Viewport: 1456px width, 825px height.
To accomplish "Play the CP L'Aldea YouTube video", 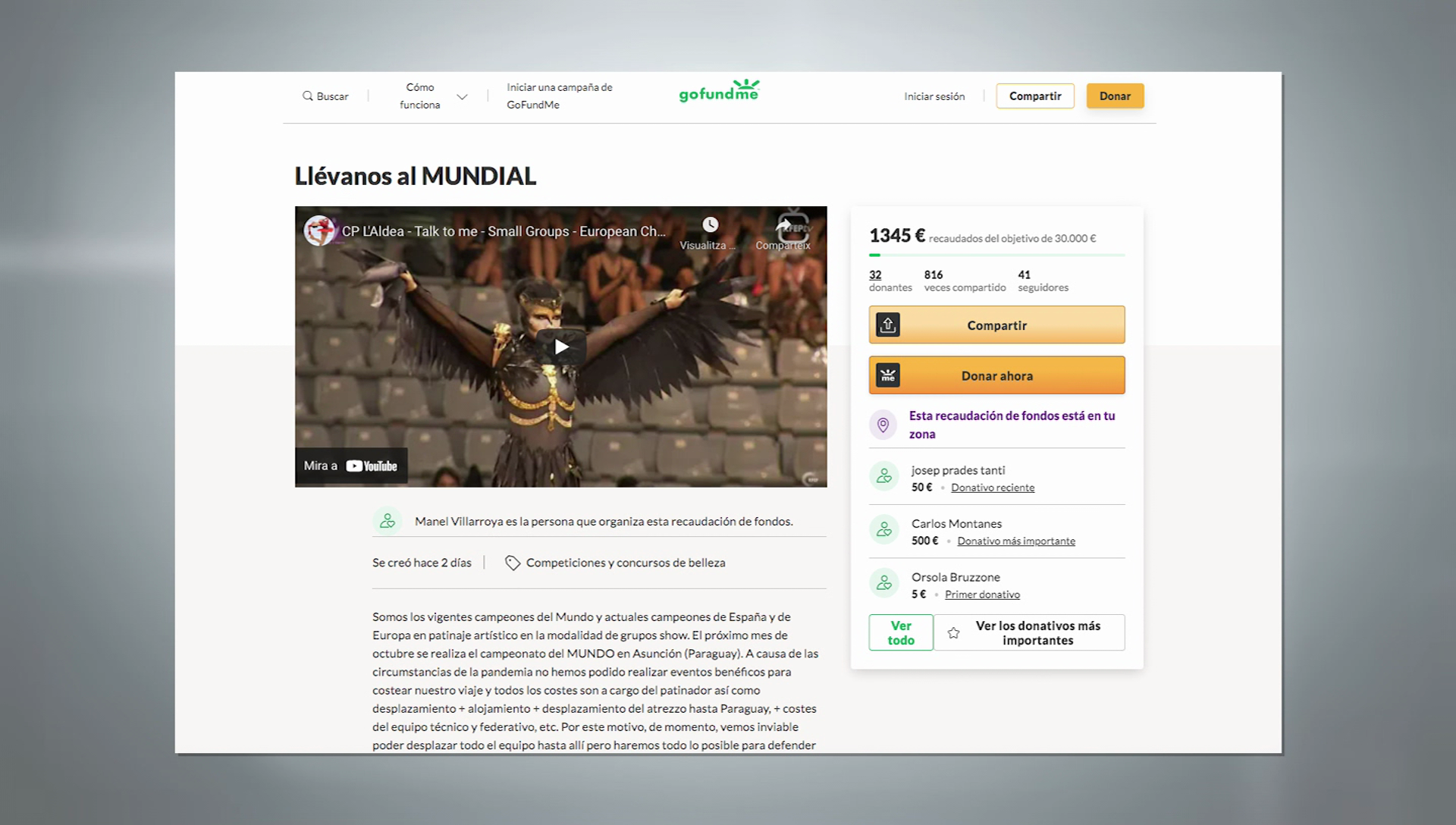I will pyautogui.click(x=561, y=347).
